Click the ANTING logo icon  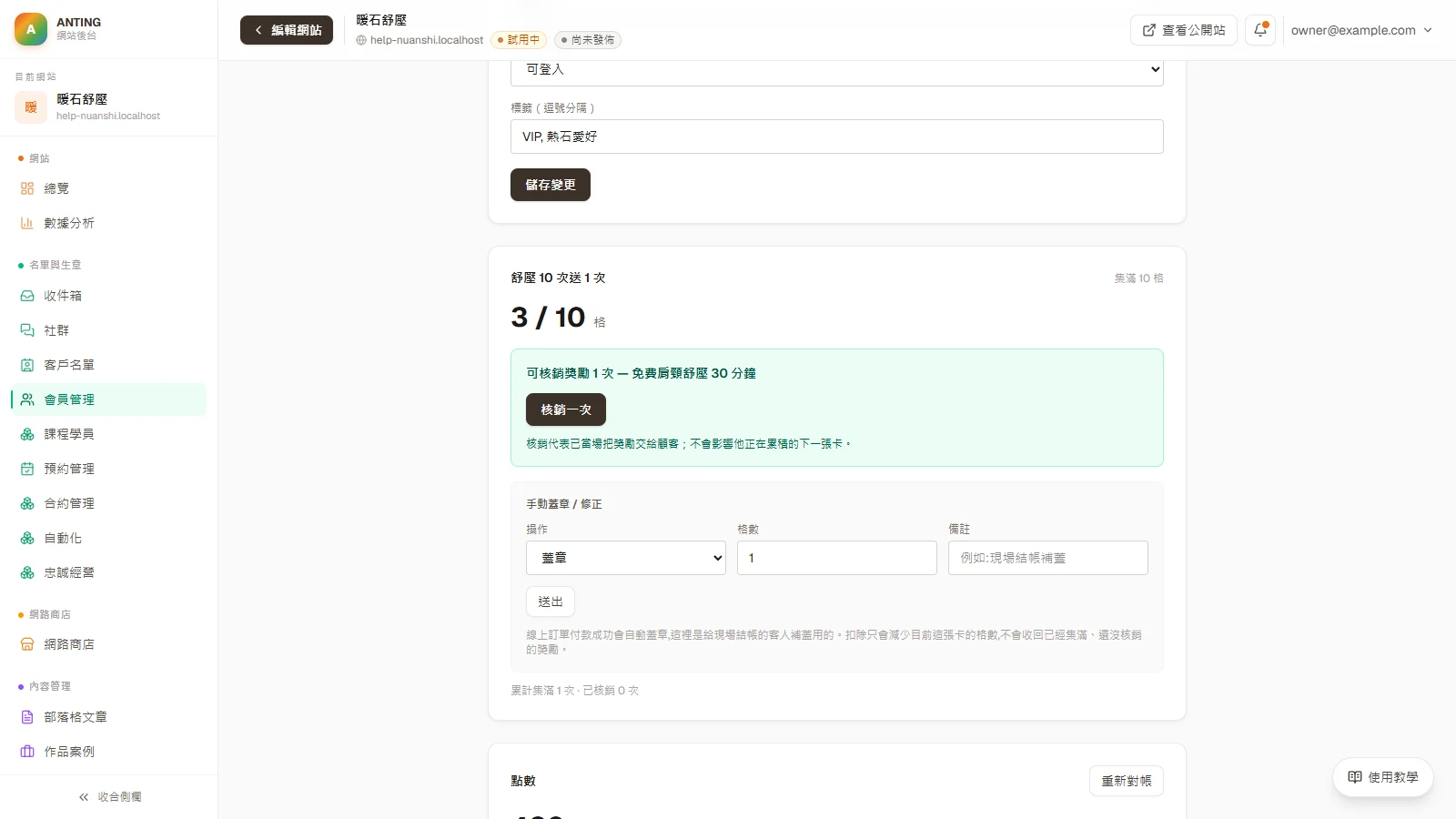click(x=31, y=29)
